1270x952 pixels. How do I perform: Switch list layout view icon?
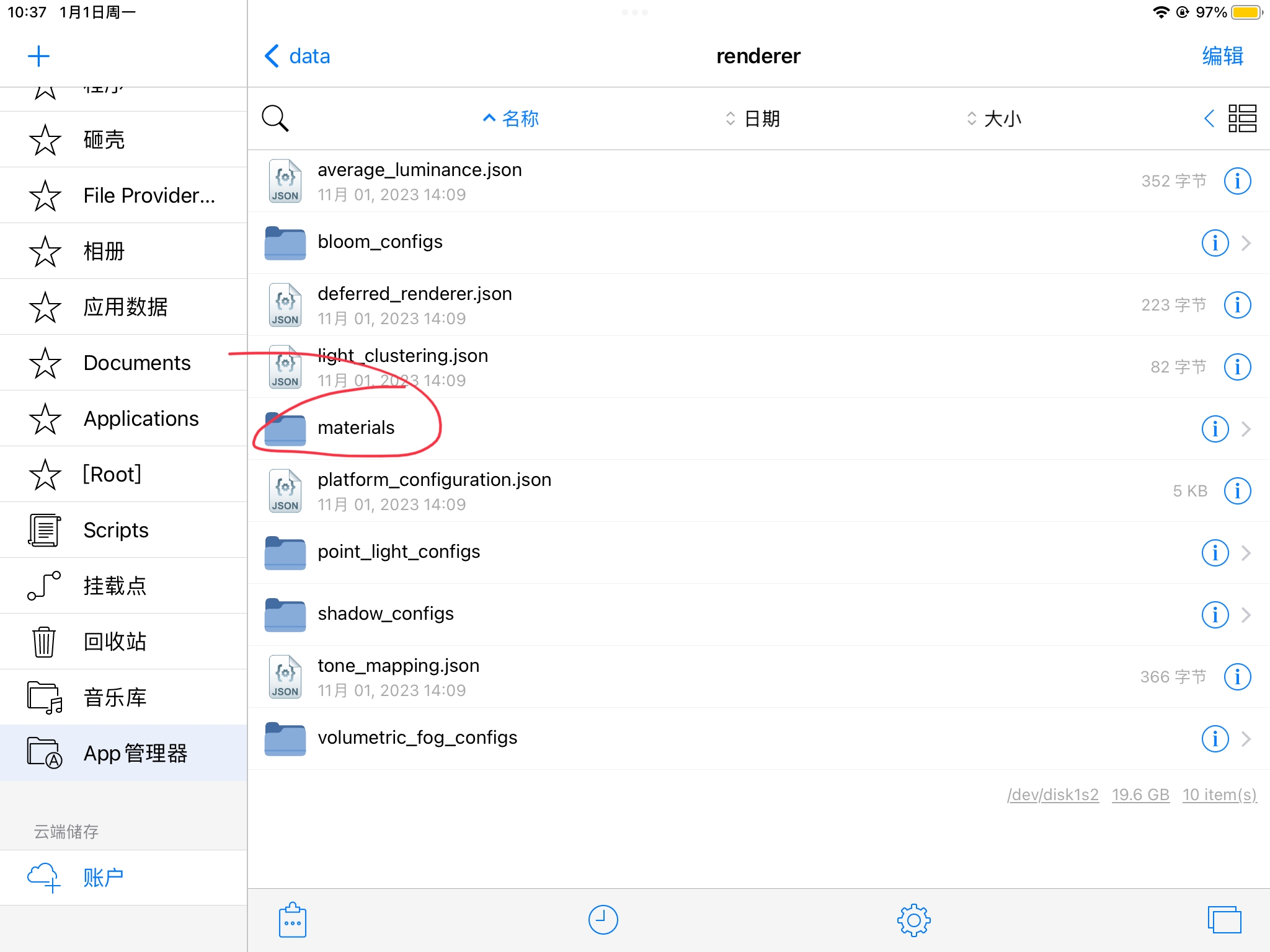pyautogui.click(x=1242, y=118)
